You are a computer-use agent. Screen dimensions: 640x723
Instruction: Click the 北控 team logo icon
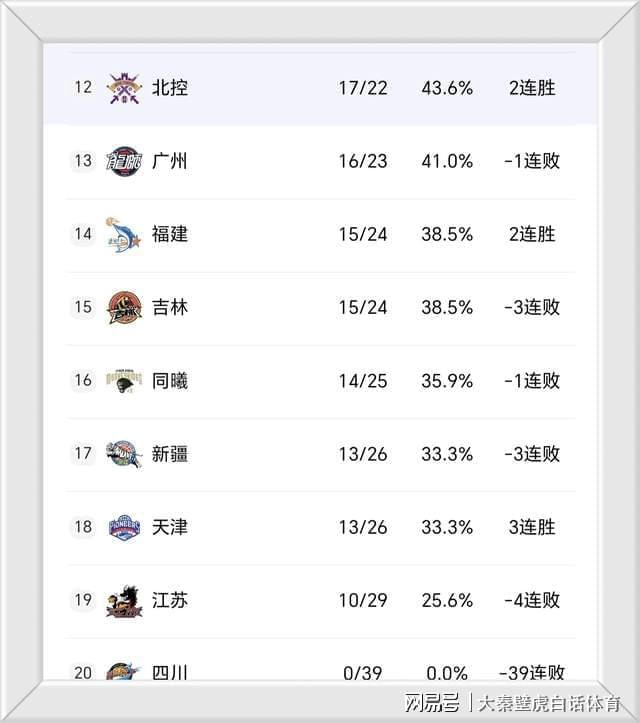pyautogui.click(x=124, y=88)
